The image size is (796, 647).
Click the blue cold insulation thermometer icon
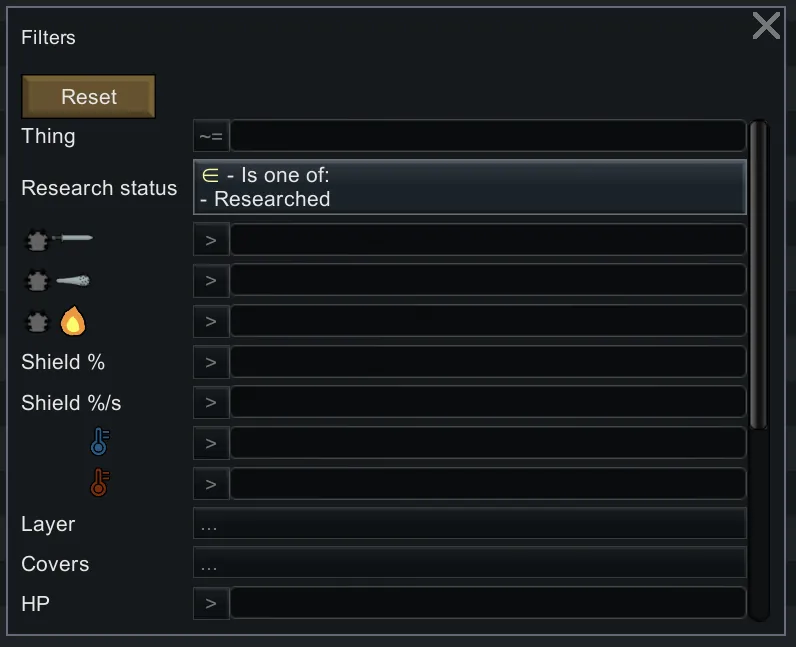pos(99,442)
